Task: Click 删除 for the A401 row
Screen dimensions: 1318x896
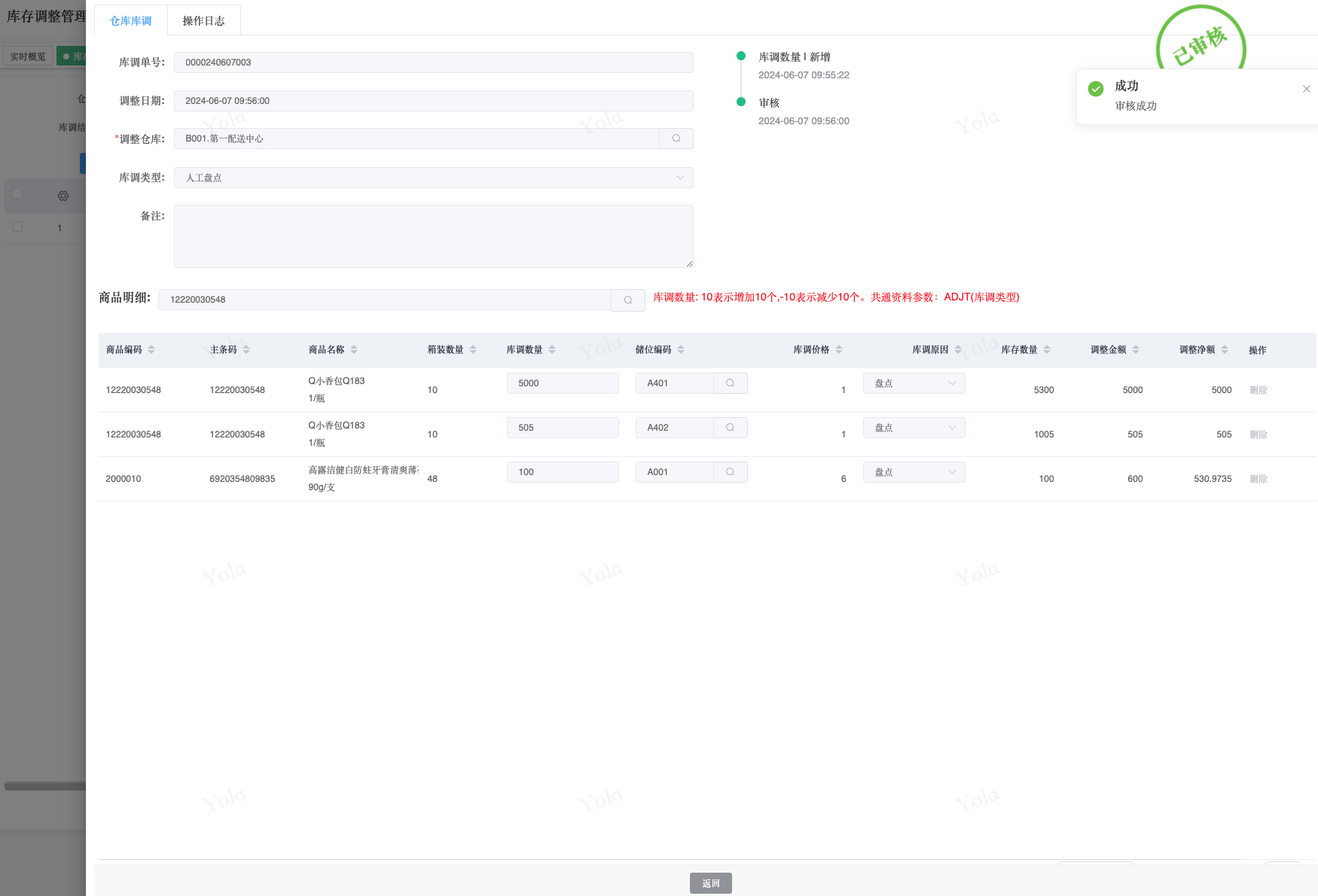Action: [x=1259, y=390]
